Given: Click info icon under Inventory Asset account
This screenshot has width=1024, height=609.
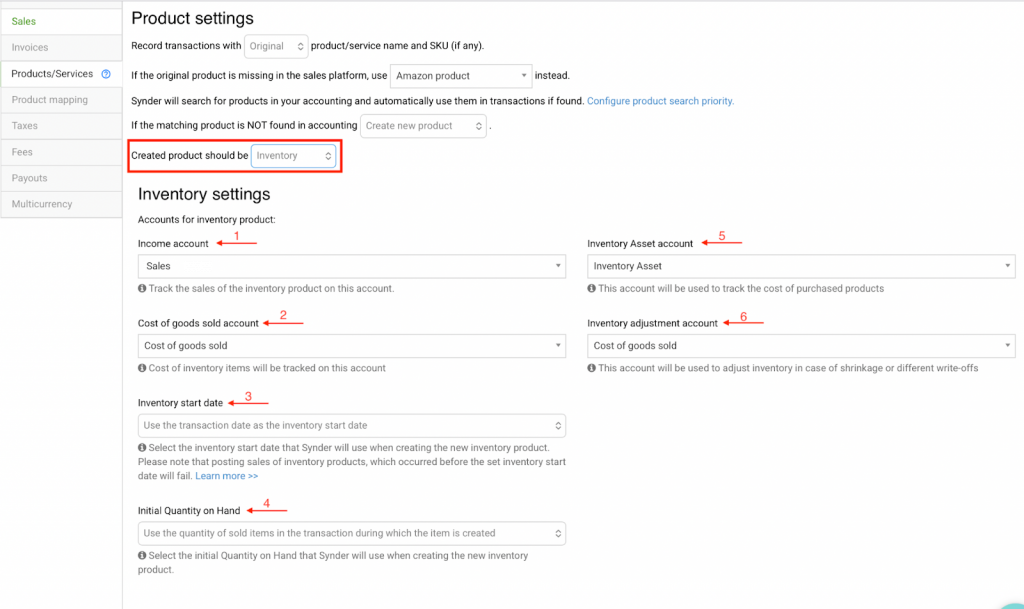Looking at the screenshot, I should 592,289.
